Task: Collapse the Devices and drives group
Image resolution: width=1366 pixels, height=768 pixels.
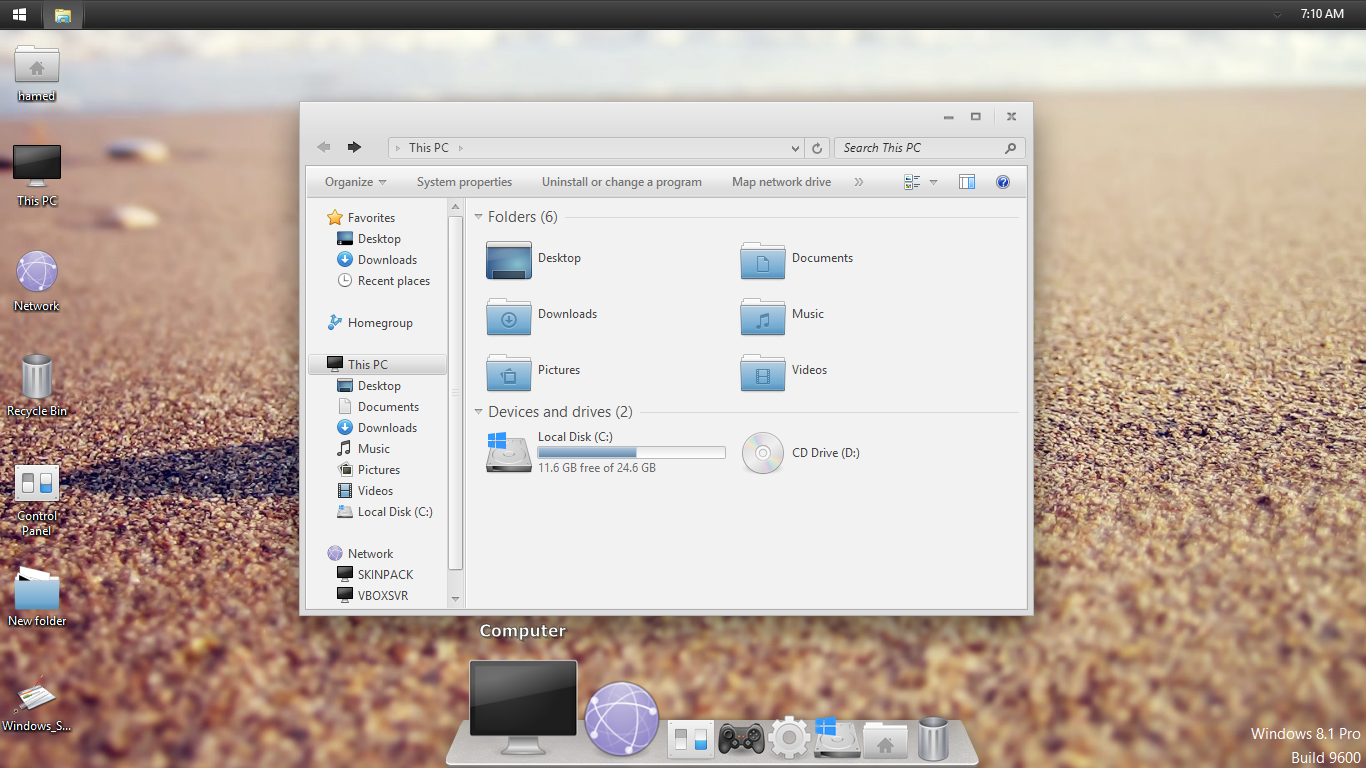Action: 478,412
